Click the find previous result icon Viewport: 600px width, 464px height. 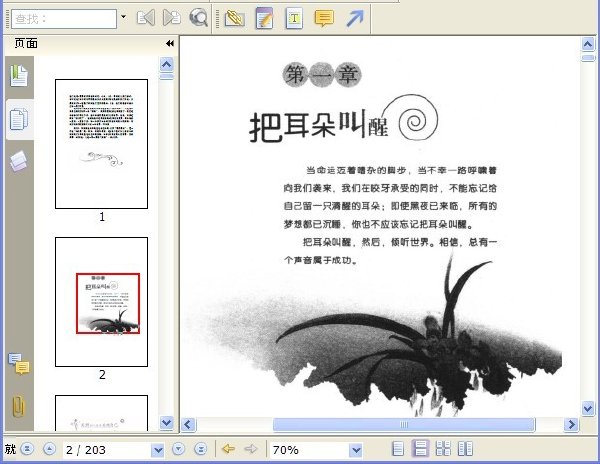click(146, 18)
